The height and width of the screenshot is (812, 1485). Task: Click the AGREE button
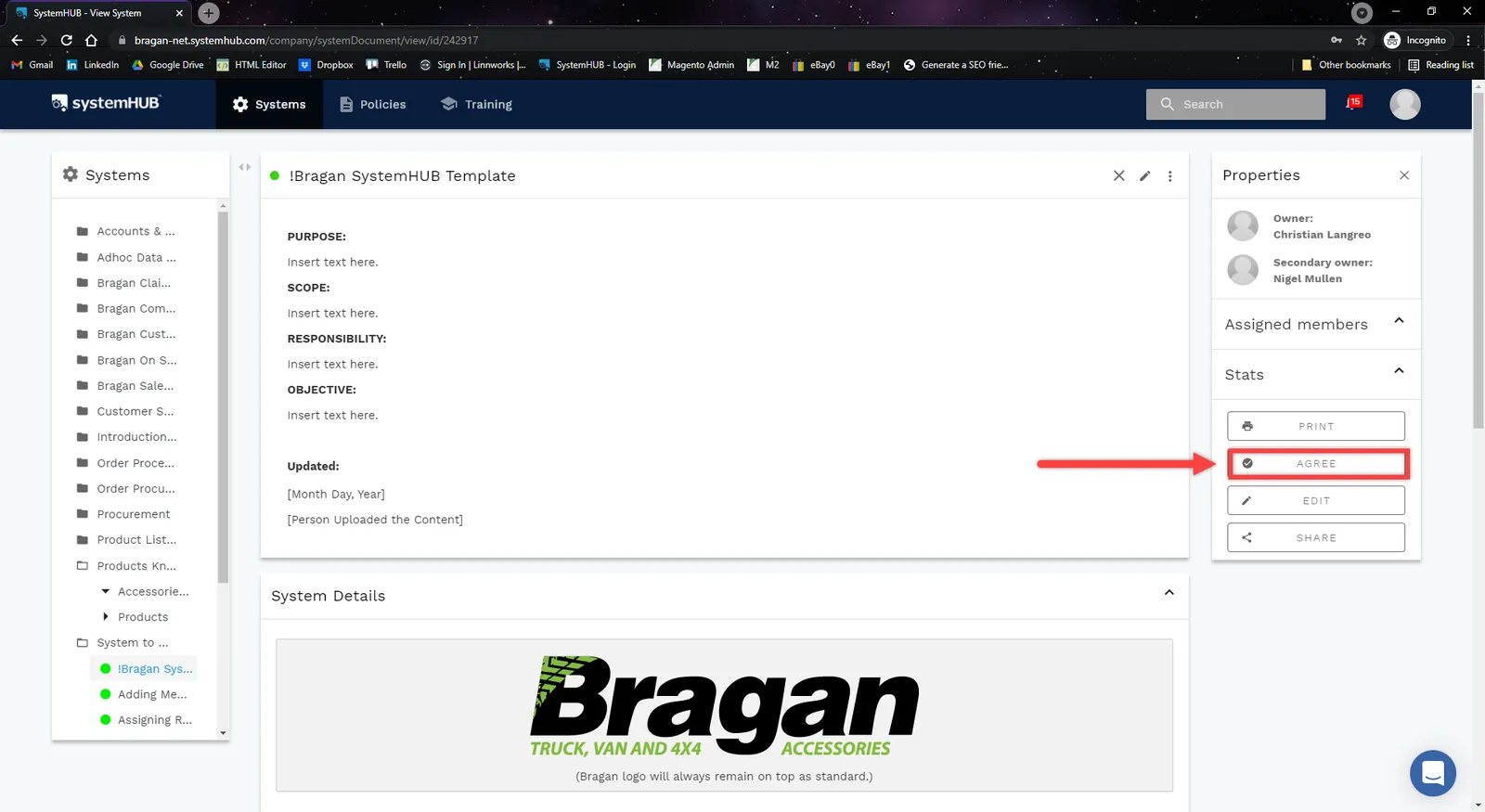(1316, 463)
